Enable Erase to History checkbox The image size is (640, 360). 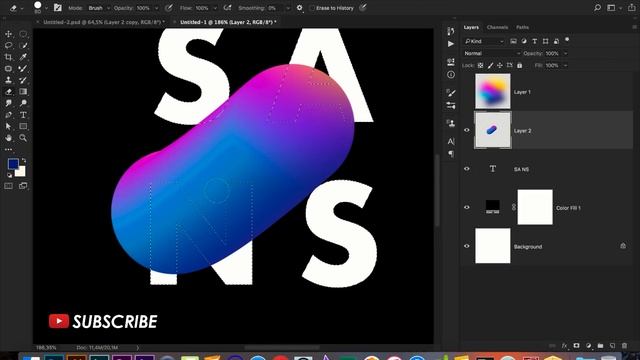312,8
